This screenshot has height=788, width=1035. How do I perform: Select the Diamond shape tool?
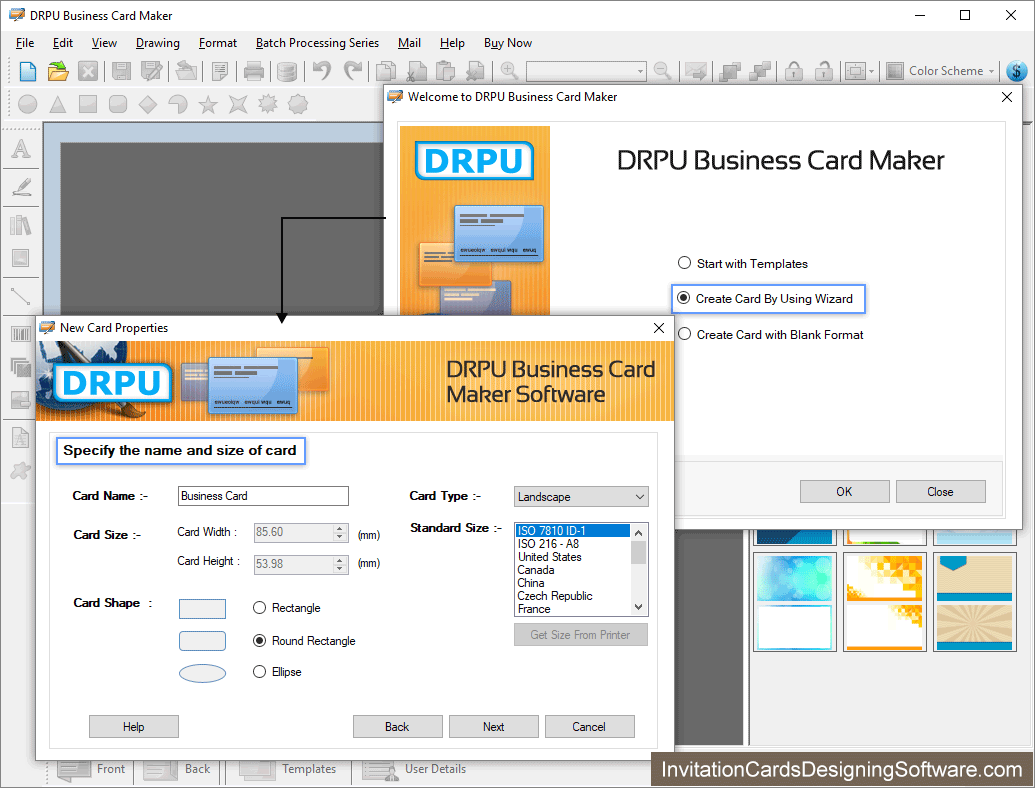coord(148,104)
